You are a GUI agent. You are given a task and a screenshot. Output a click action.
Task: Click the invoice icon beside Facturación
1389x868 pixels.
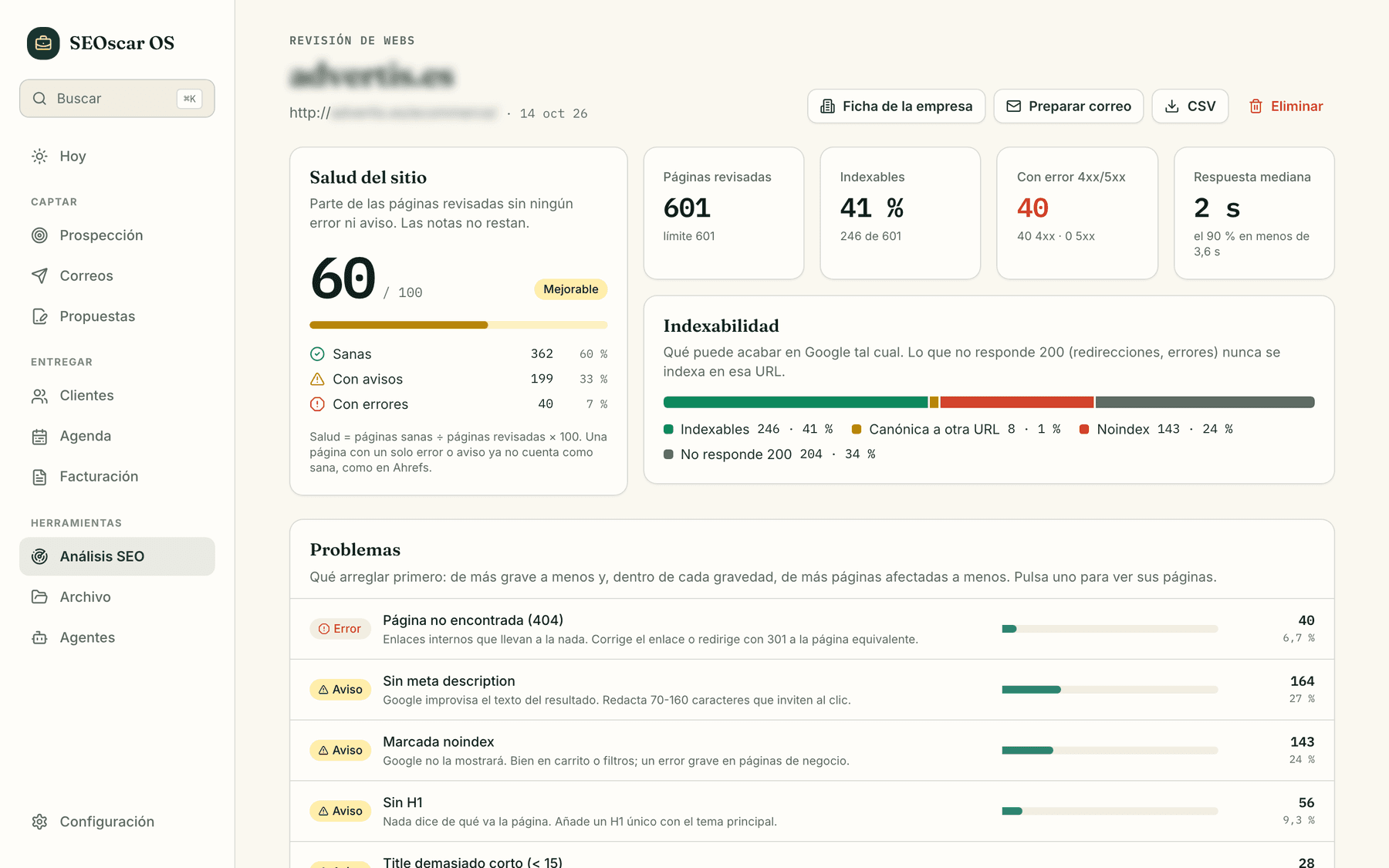[39, 477]
